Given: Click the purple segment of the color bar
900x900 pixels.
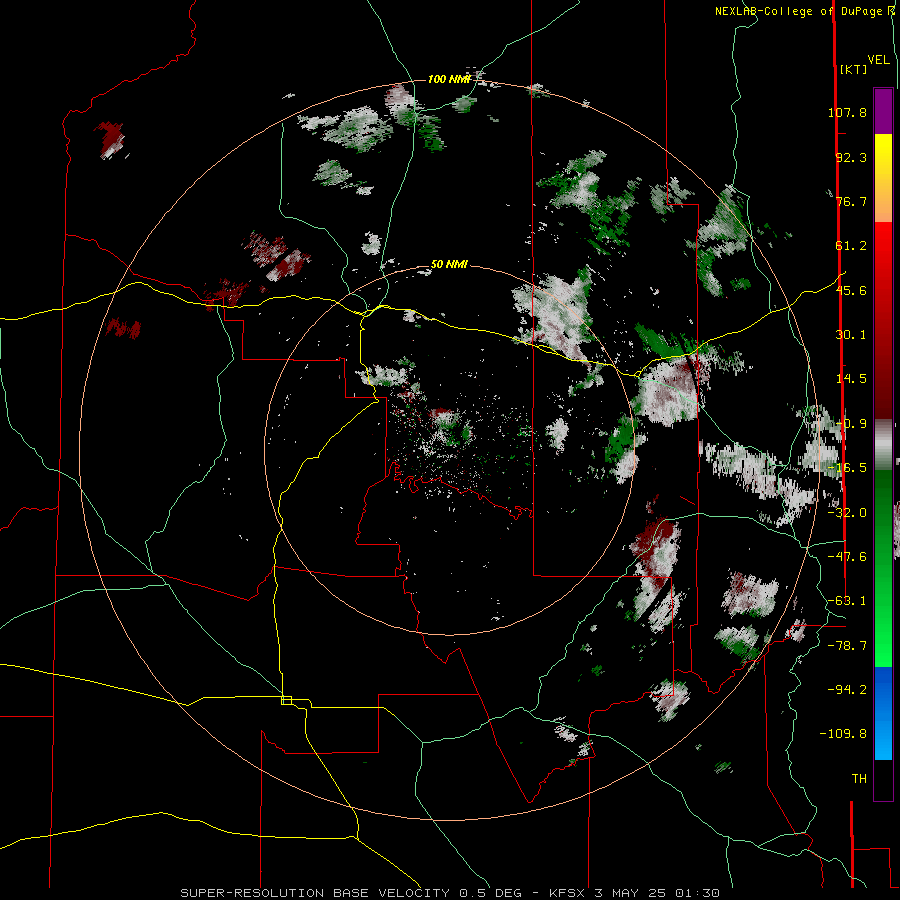Looking at the screenshot, I should click(x=883, y=111).
